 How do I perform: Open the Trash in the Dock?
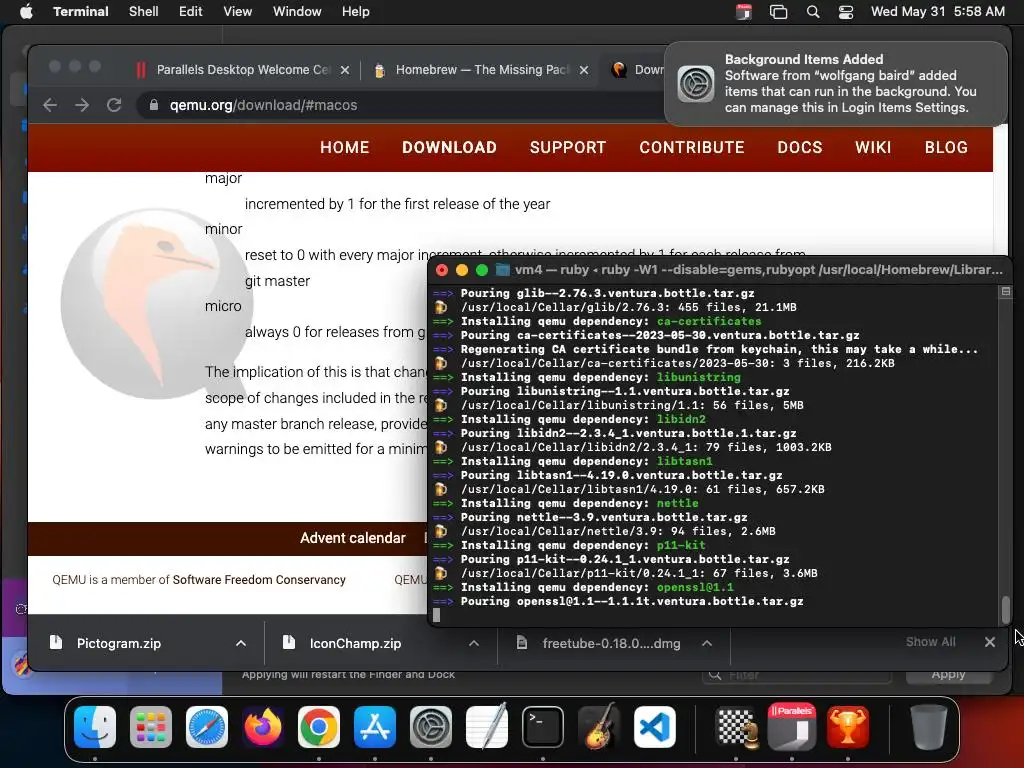tap(929, 727)
